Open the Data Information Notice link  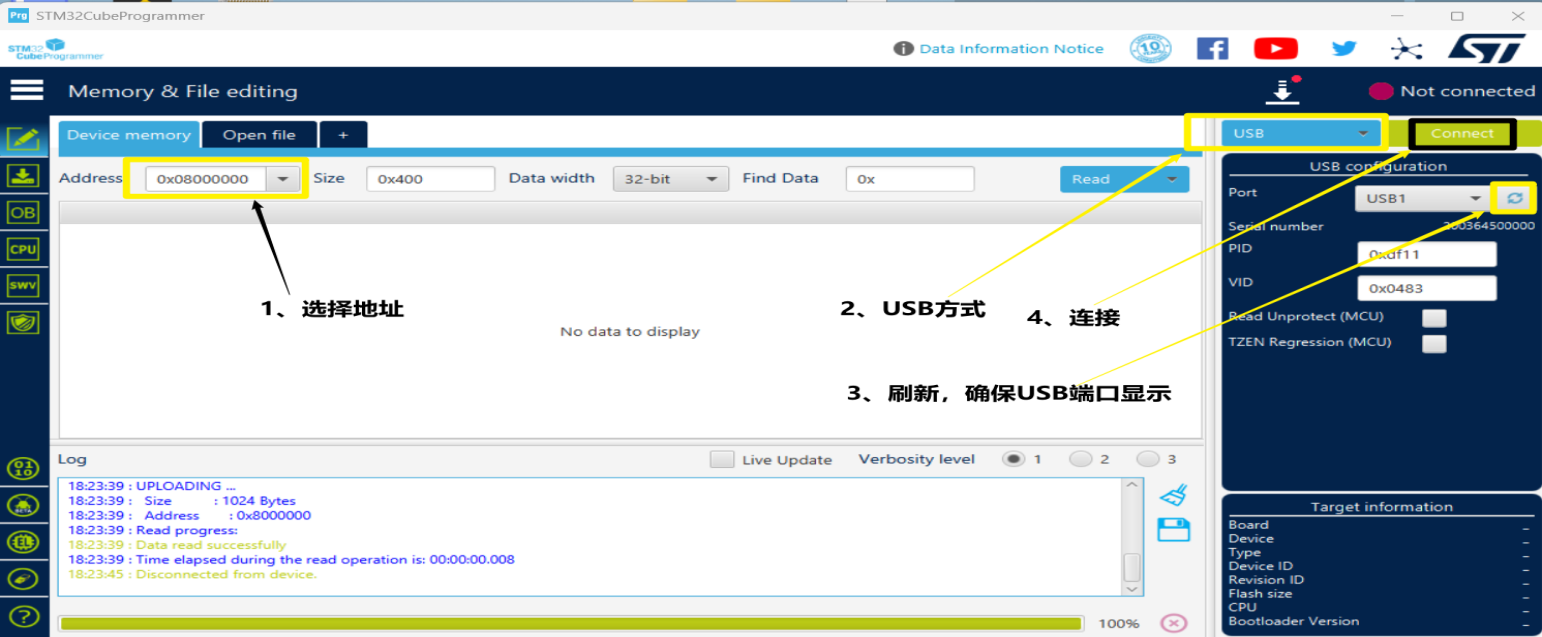1010,48
